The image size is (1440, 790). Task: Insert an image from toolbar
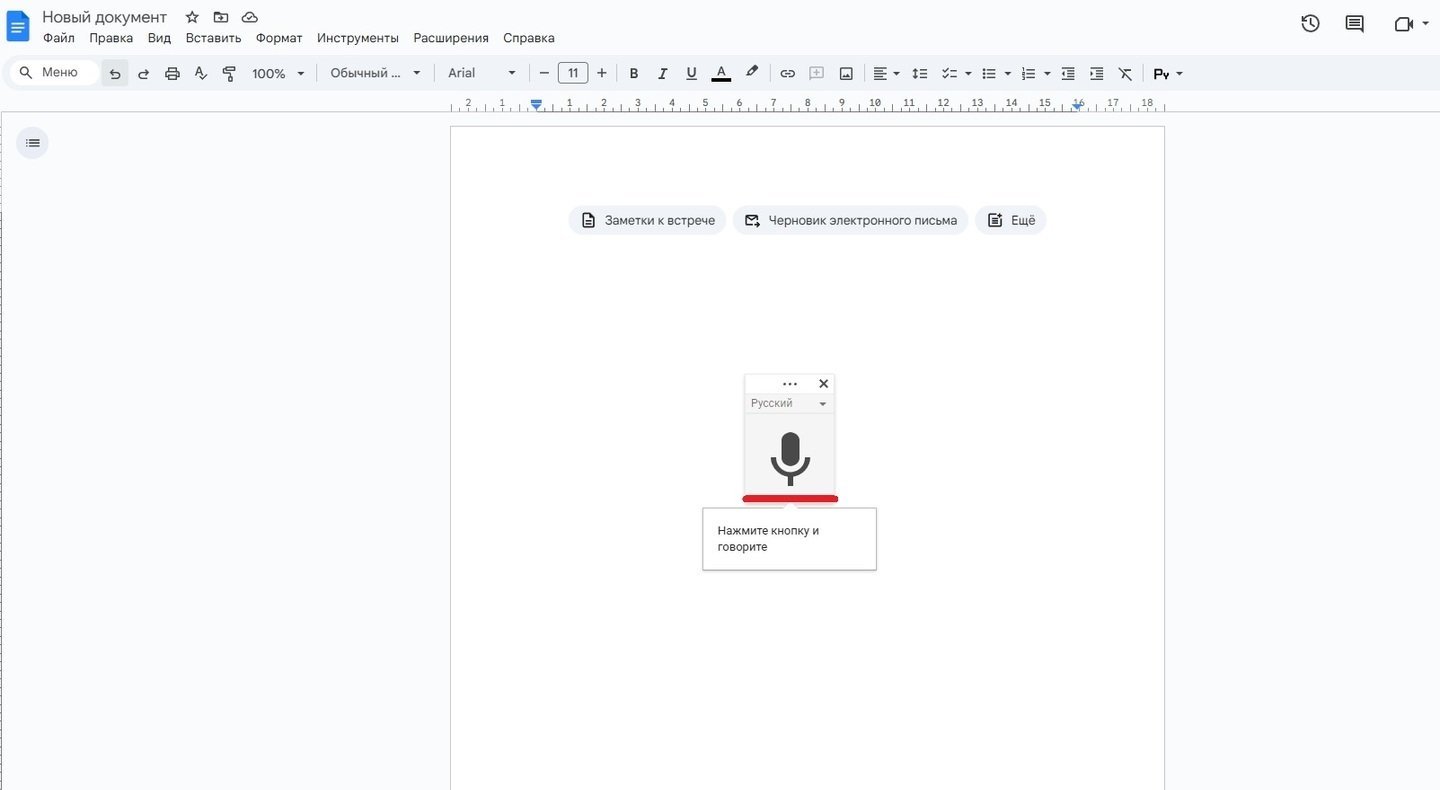(846, 73)
